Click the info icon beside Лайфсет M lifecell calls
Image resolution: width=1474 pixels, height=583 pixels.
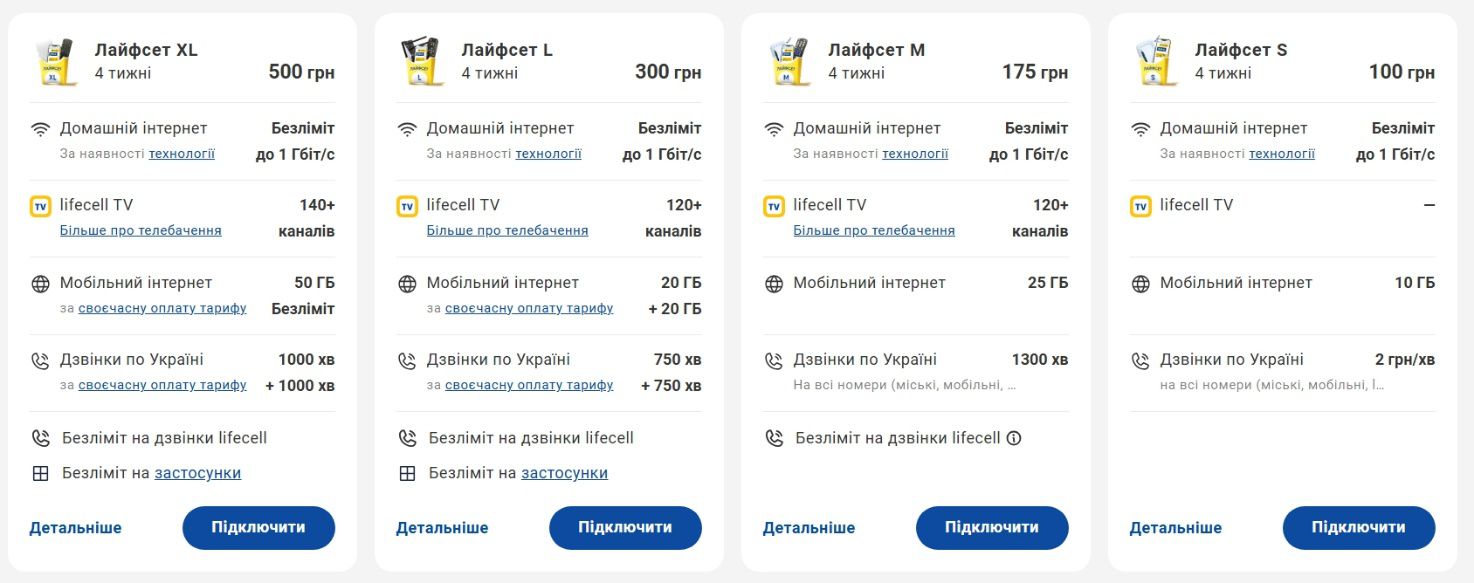tap(1014, 438)
